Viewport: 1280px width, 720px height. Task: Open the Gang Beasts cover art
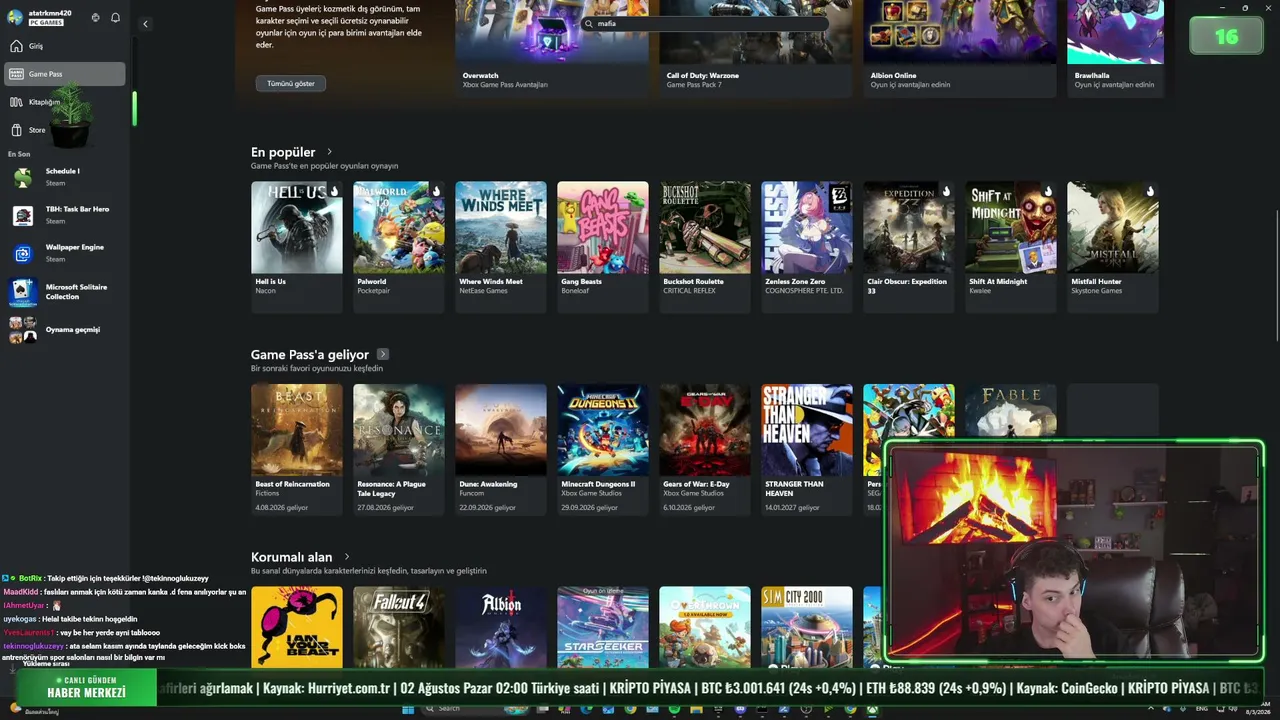coord(603,227)
